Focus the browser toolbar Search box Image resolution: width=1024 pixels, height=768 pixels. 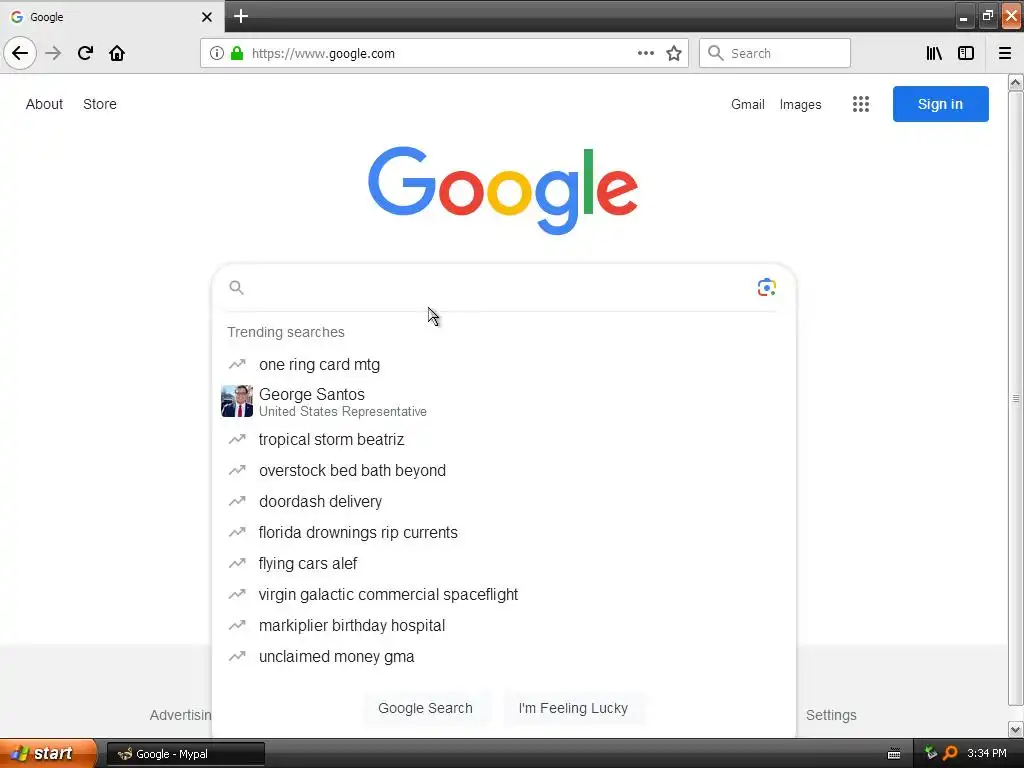point(775,53)
